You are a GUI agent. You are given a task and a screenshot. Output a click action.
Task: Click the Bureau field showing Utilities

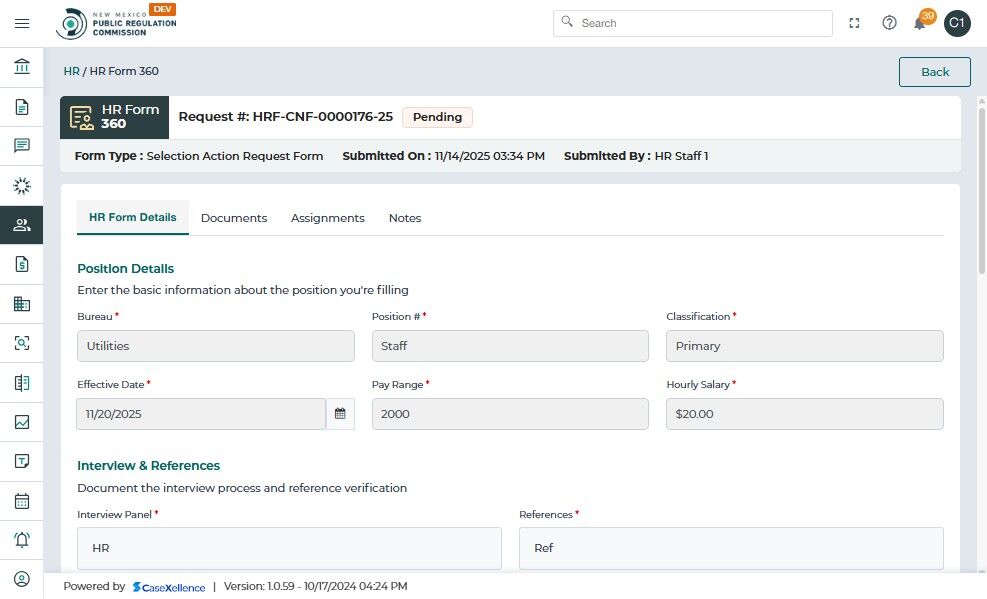[215, 346]
